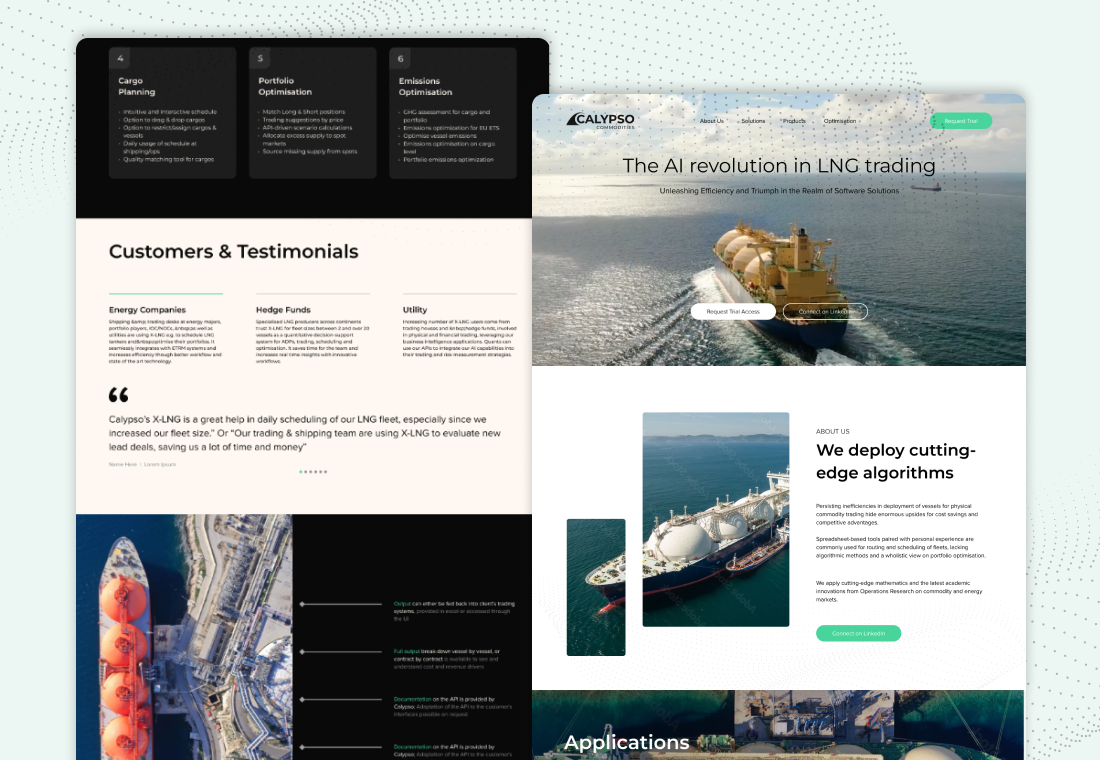Click green Connect on LinkedIn button under About Us
The width and height of the screenshot is (1100, 760).
858,633
